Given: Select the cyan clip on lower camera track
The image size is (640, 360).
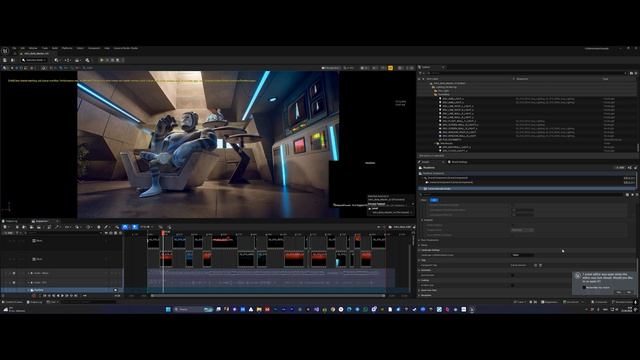Looking at the screenshot, I should (341, 260).
